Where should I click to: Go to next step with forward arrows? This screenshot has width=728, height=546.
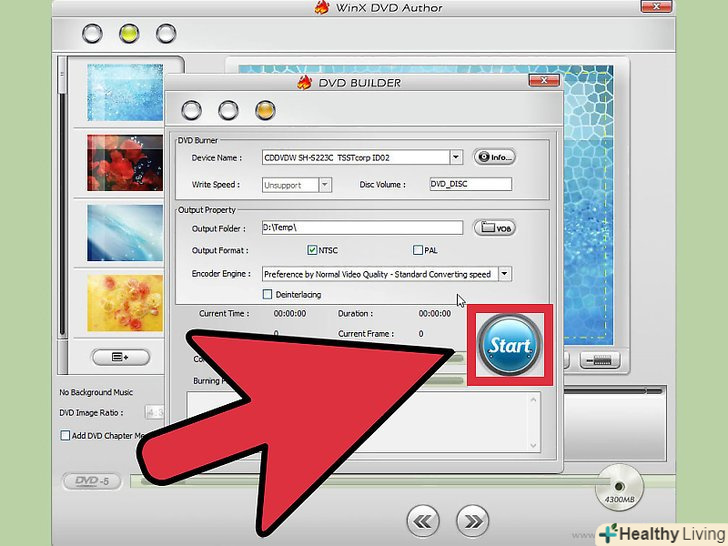point(473,521)
